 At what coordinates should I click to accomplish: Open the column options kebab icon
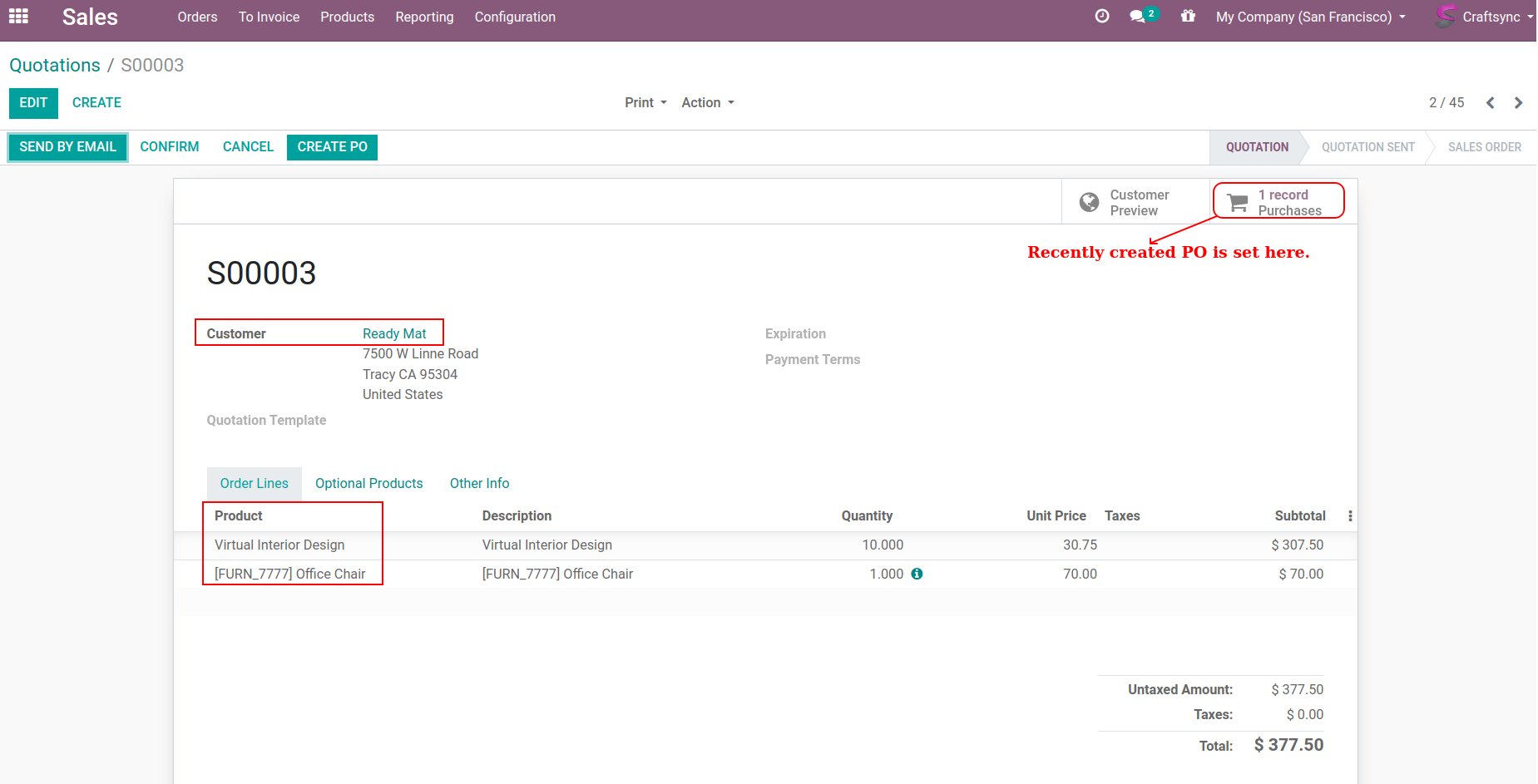(1349, 516)
